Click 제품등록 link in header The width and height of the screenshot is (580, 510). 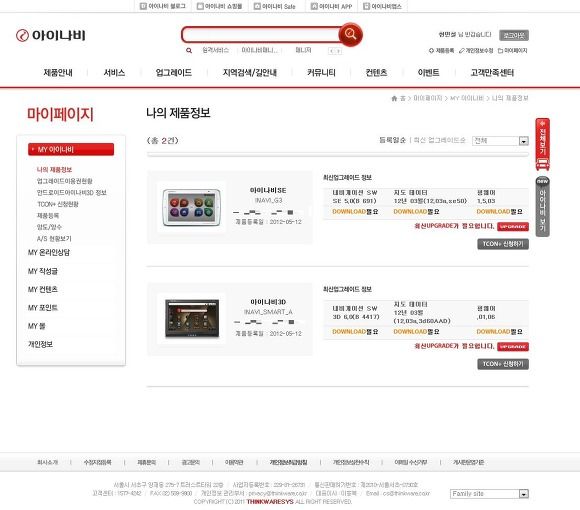441,51
